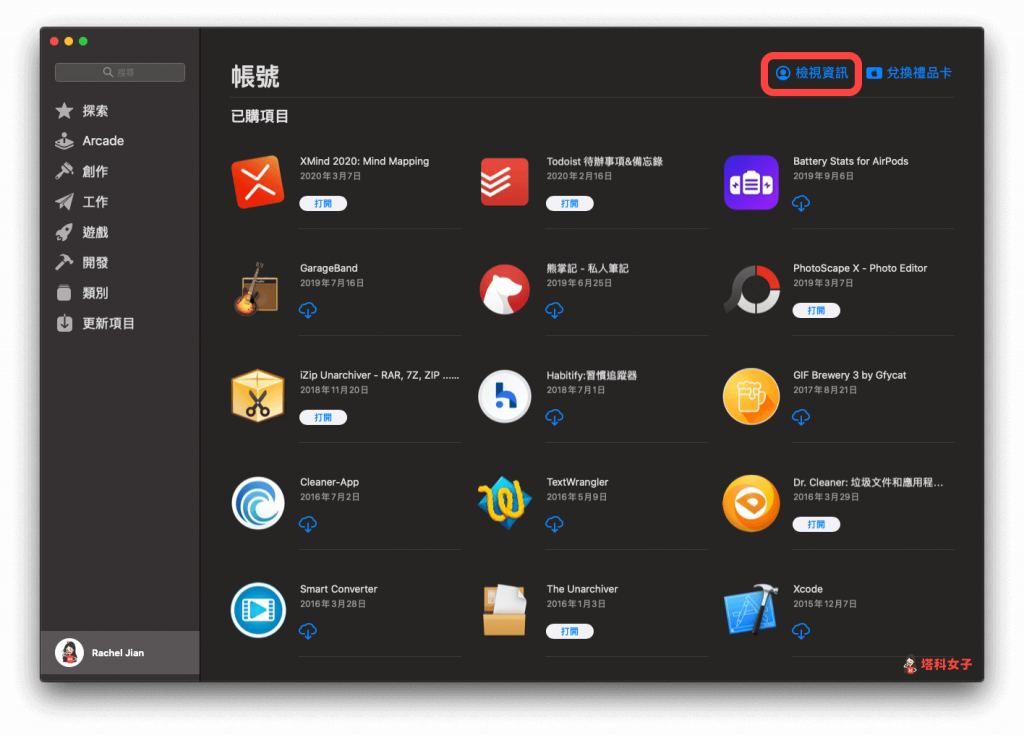Viewport: 1024px width, 735px height.
Task: Click the Cleaner-App title text
Action: click(329, 482)
